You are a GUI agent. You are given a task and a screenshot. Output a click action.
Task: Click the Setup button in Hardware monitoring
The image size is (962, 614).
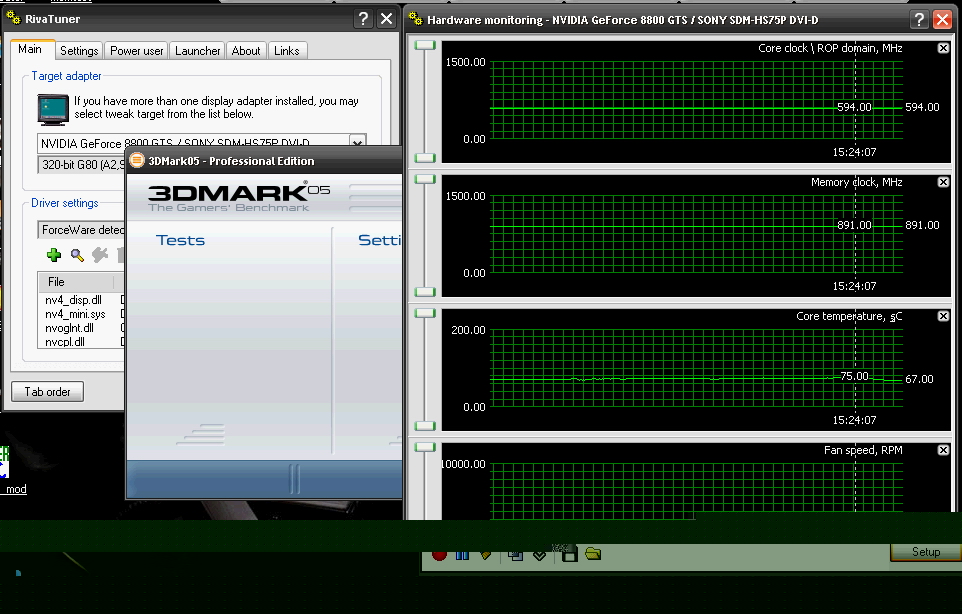926,551
